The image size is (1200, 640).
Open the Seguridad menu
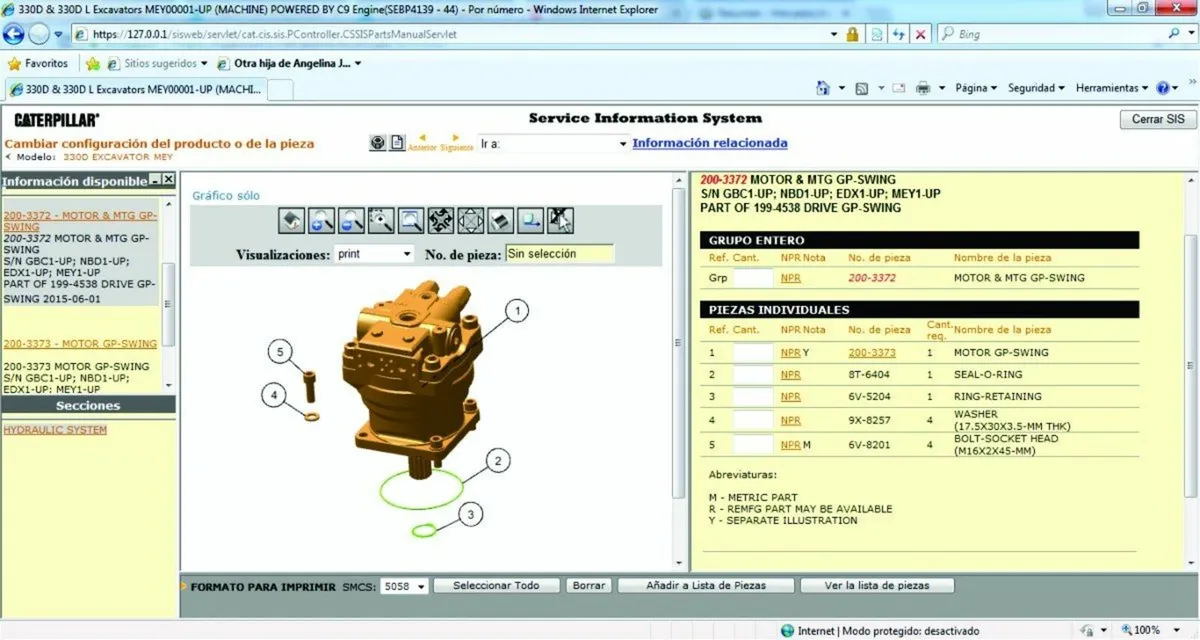[x=1036, y=88]
